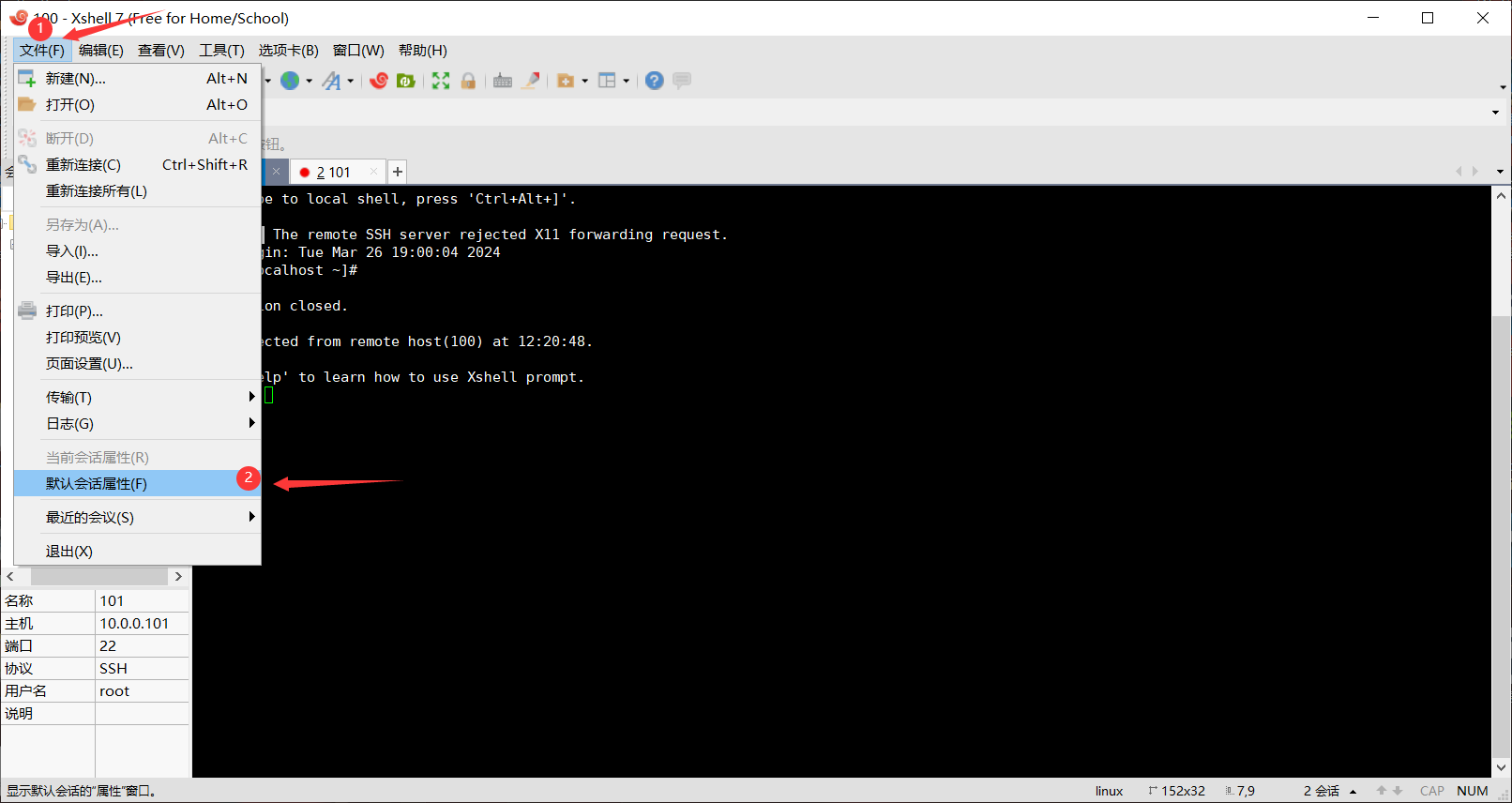Screen dimensions: 1512x803
Task: Click the username value root
Action: click(114, 690)
